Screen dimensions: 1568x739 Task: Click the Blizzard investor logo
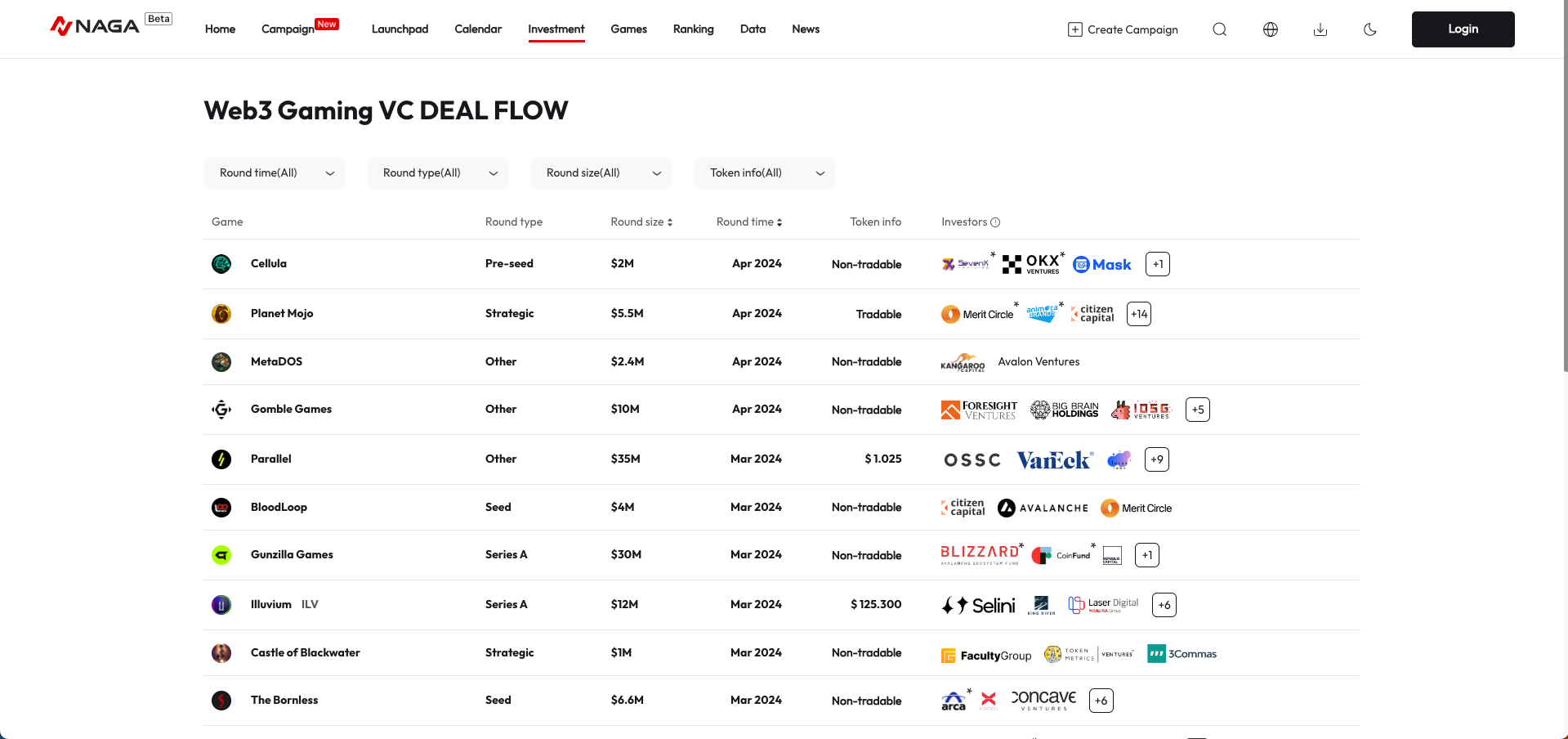(980, 555)
